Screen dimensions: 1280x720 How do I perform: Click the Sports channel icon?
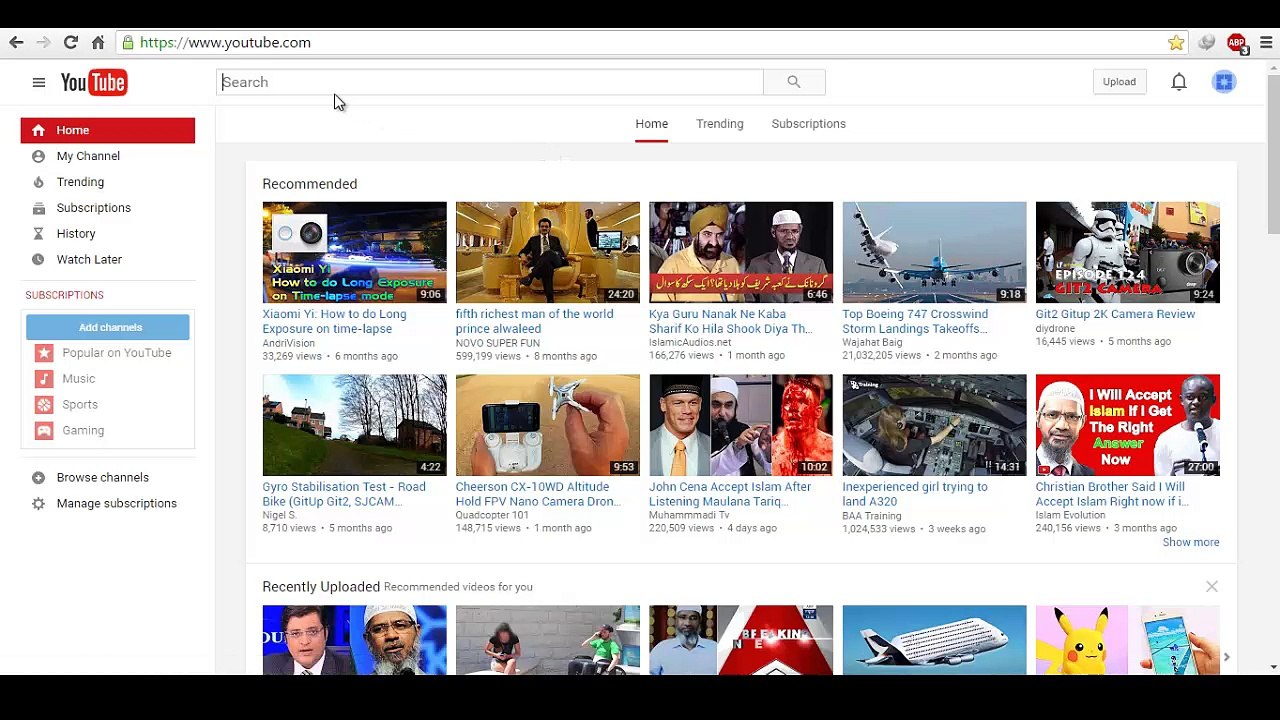(44, 405)
